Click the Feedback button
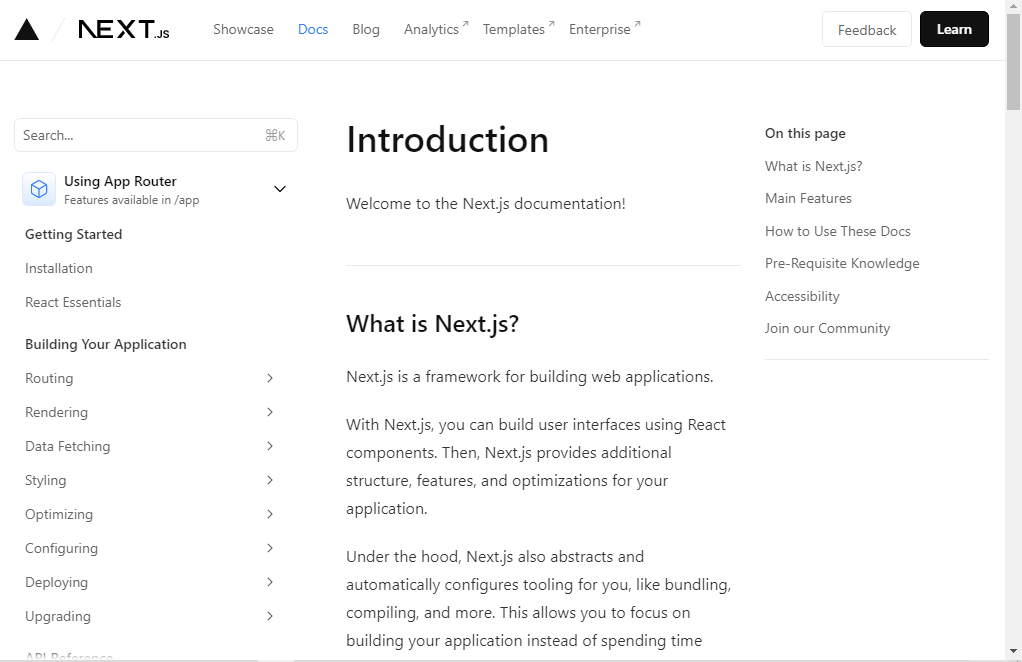 click(x=867, y=29)
